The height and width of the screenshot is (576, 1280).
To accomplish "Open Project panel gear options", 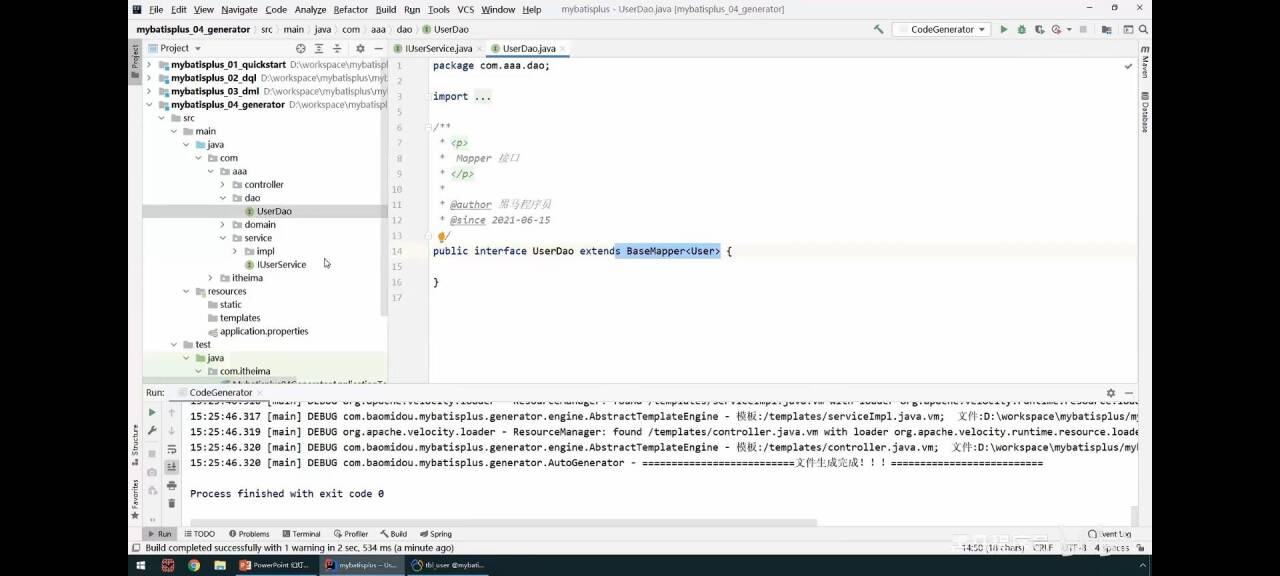I will (358, 48).
